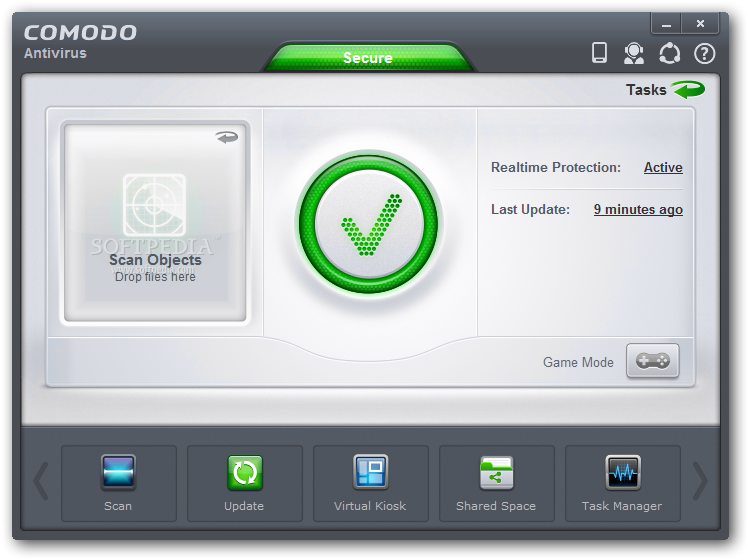The width and height of the screenshot is (749, 560).
Task: Click the 'Realtime Protection:' label
Action: pyautogui.click(x=556, y=167)
